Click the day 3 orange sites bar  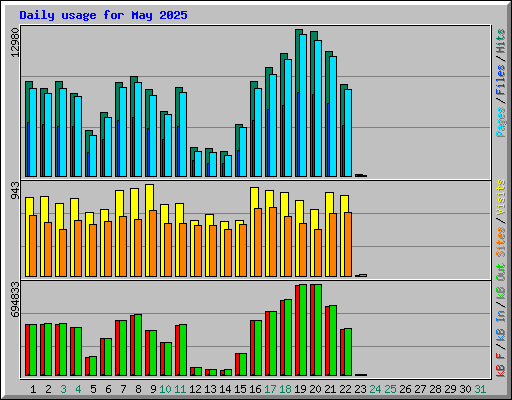click(x=63, y=253)
